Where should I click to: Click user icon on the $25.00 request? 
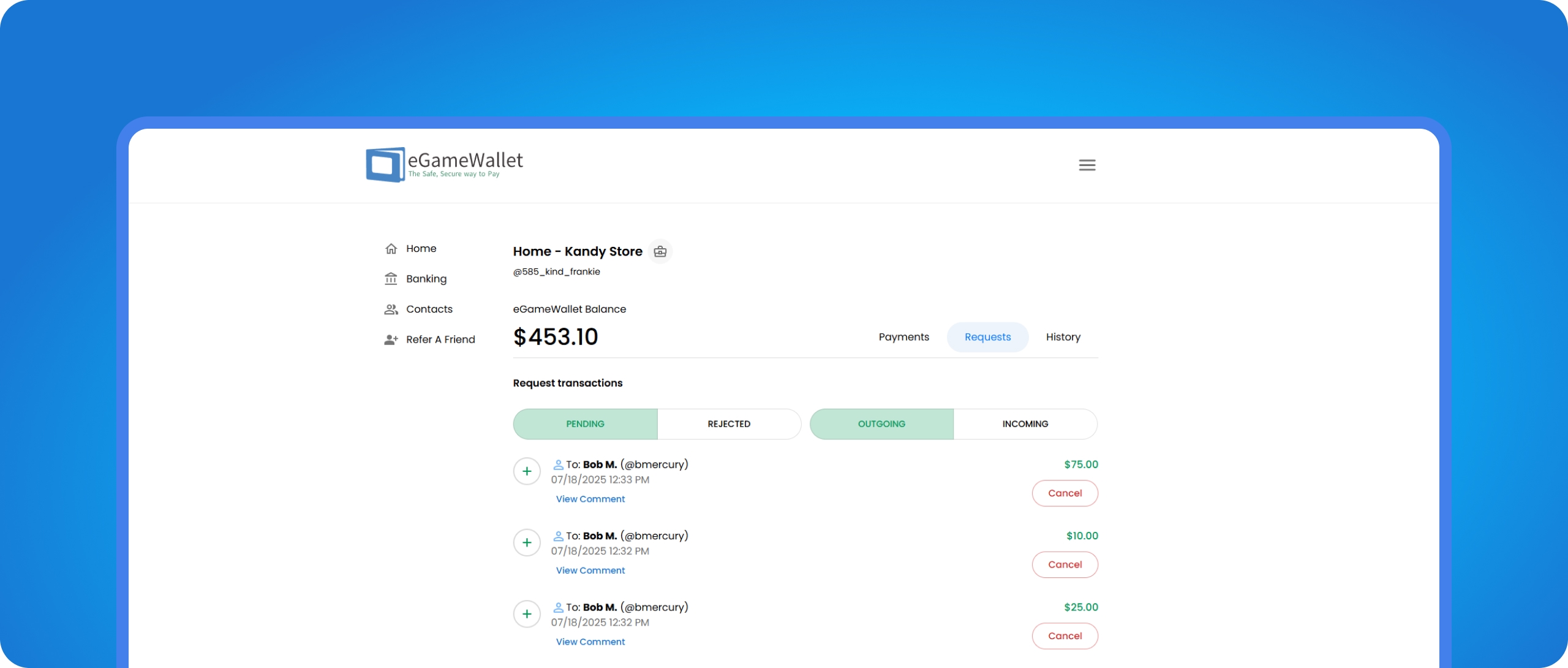coord(558,607)
